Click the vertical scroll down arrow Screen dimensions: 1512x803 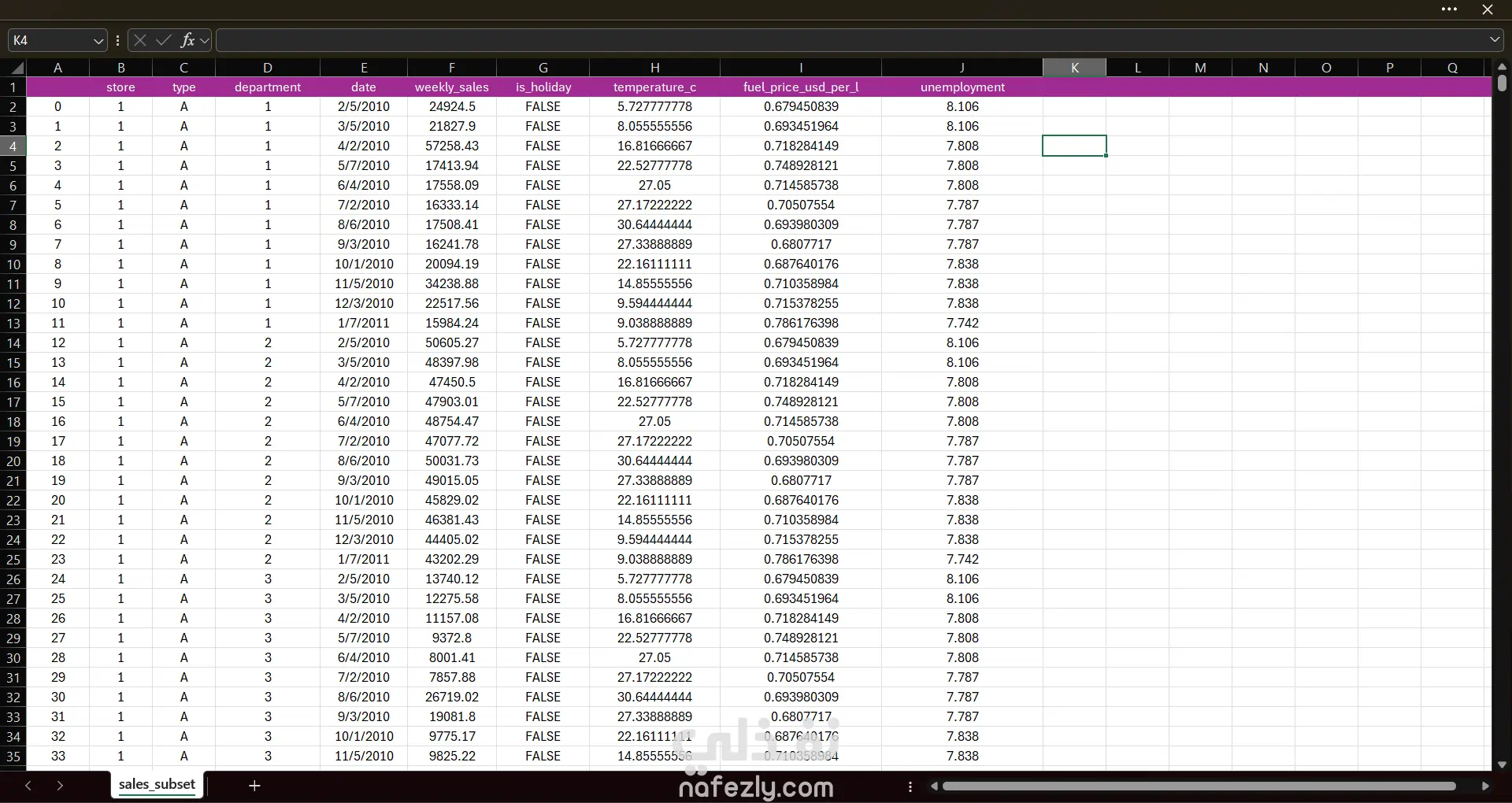(x=1502, y=764)
